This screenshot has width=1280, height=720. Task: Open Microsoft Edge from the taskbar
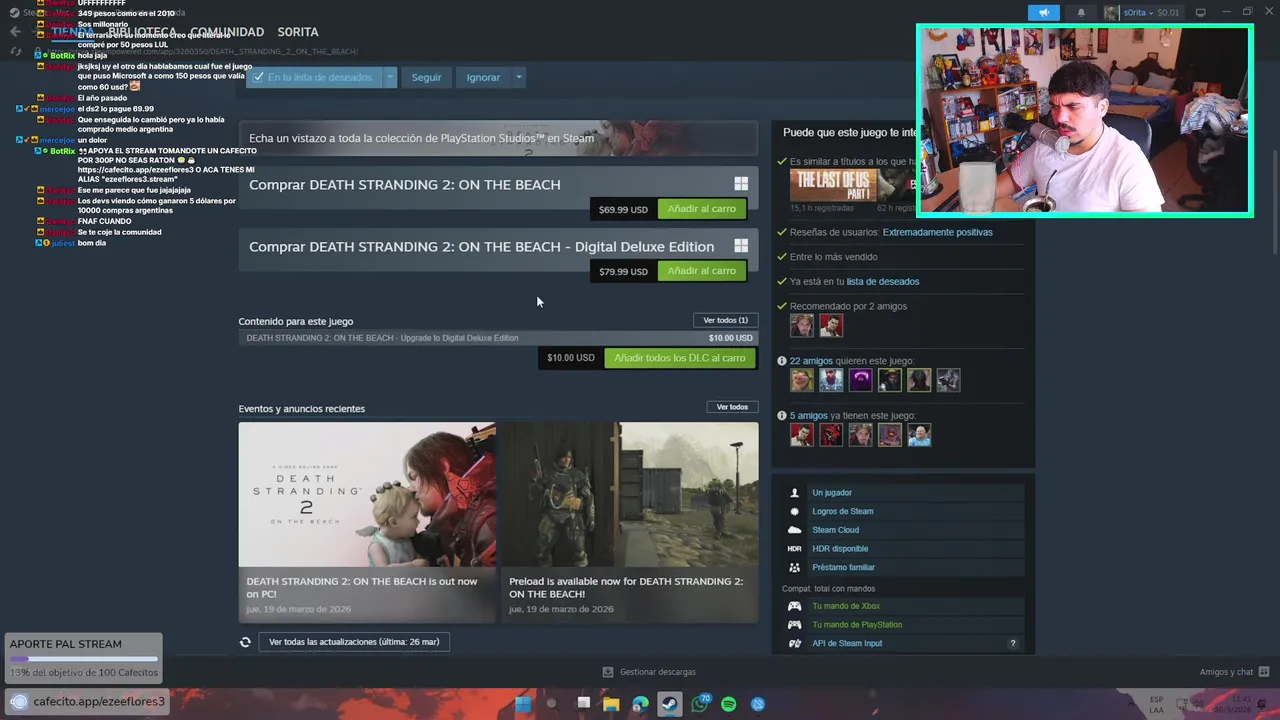pyautogui.click(x=641, y=704)
